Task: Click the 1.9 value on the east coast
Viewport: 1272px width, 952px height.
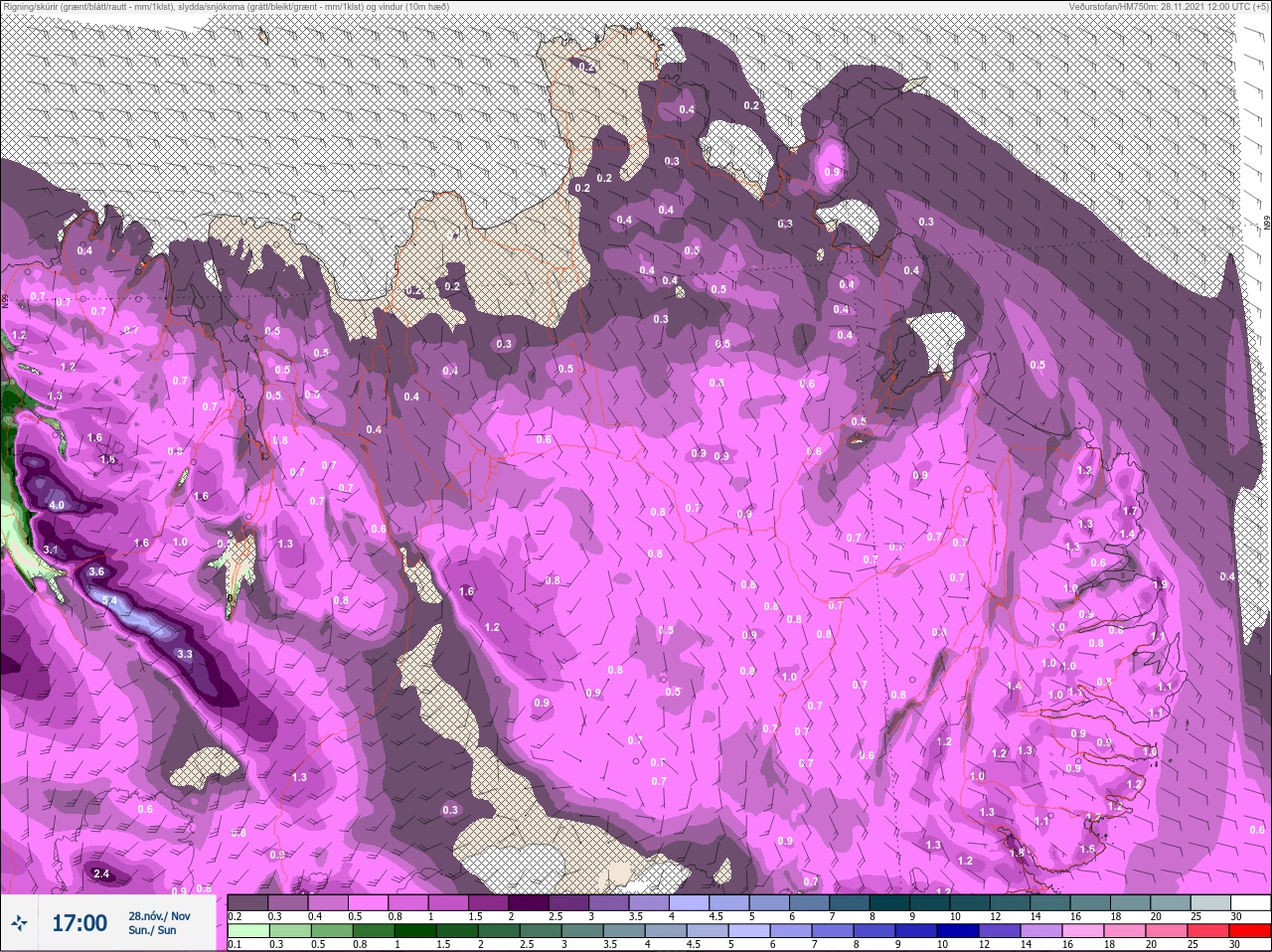Action: [1161, 584]
